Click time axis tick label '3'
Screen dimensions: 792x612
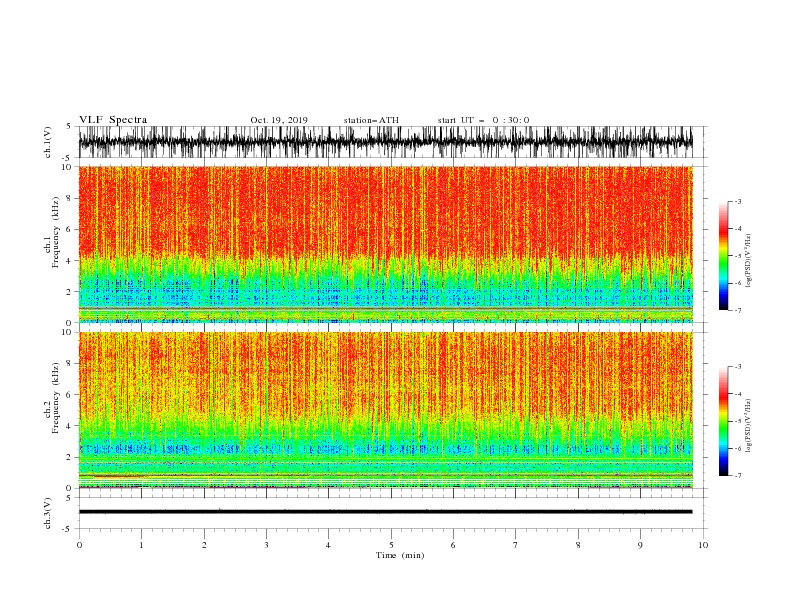tap(266, 545)
